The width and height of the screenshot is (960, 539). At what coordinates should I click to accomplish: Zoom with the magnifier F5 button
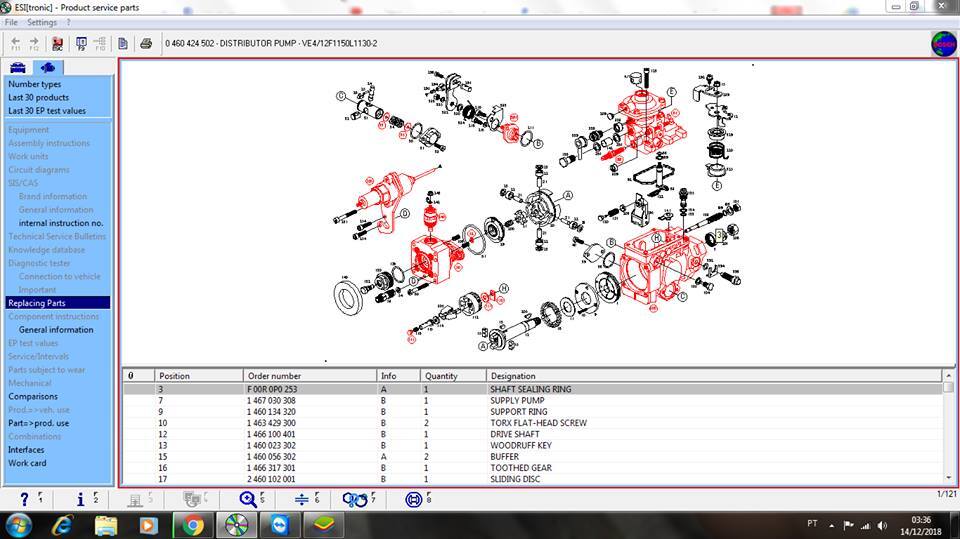pyautogui.click(x=248, y=499)
